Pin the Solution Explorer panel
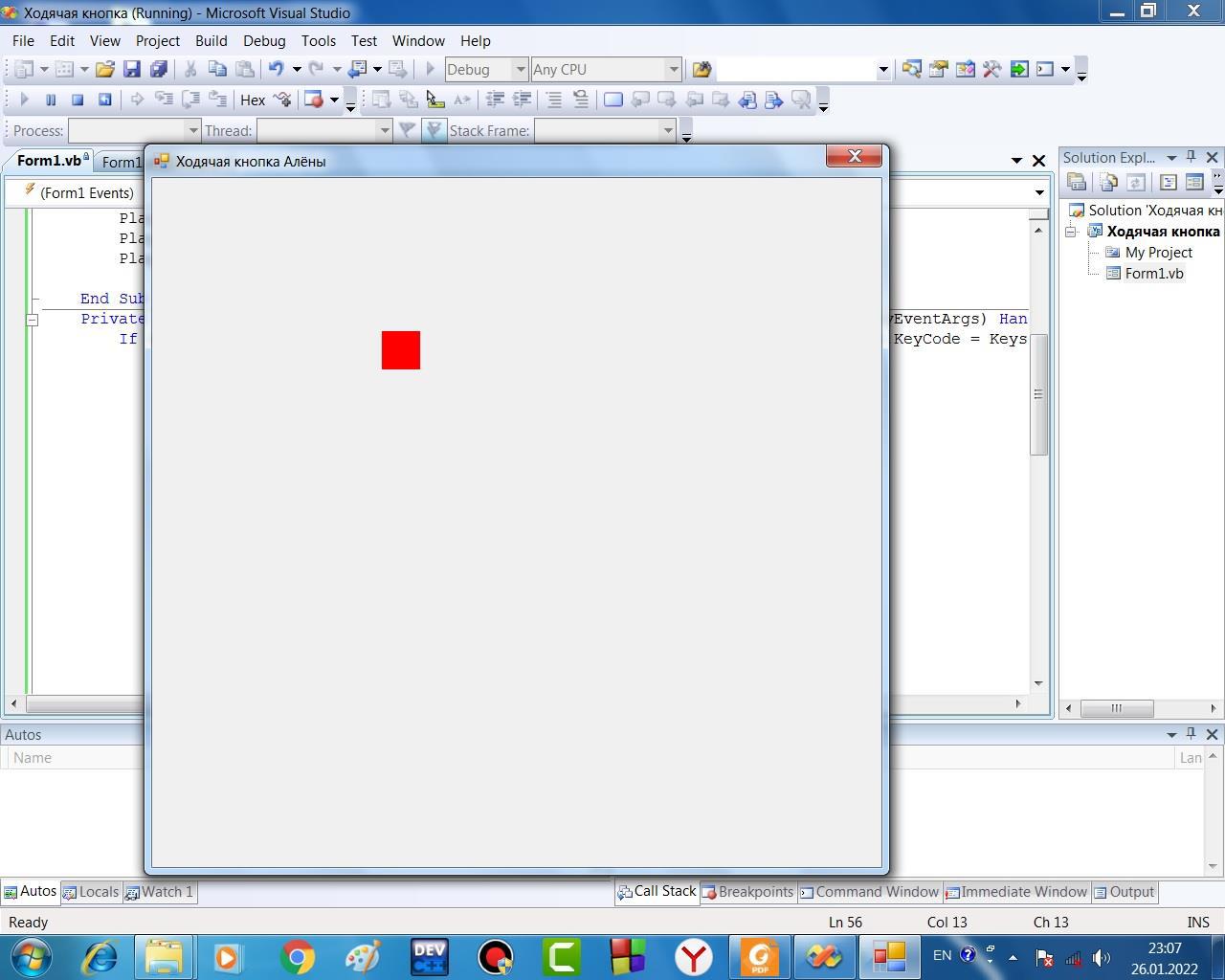The image size is (1225, 980). tap(1192, 157)
